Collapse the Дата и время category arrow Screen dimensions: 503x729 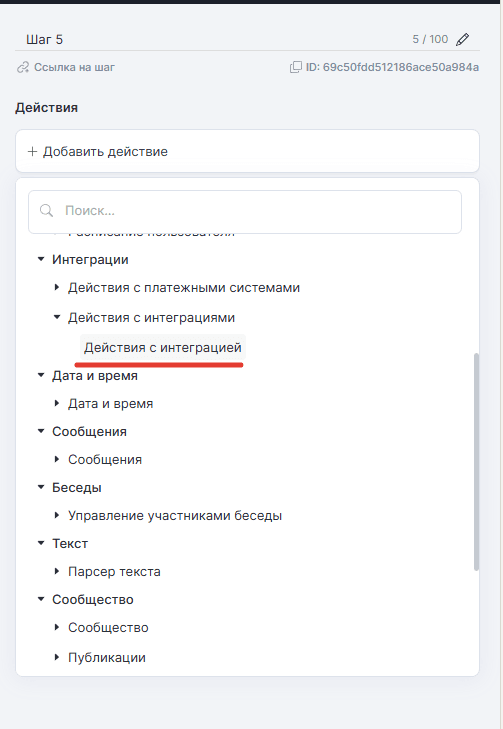[x=41, y=375]
